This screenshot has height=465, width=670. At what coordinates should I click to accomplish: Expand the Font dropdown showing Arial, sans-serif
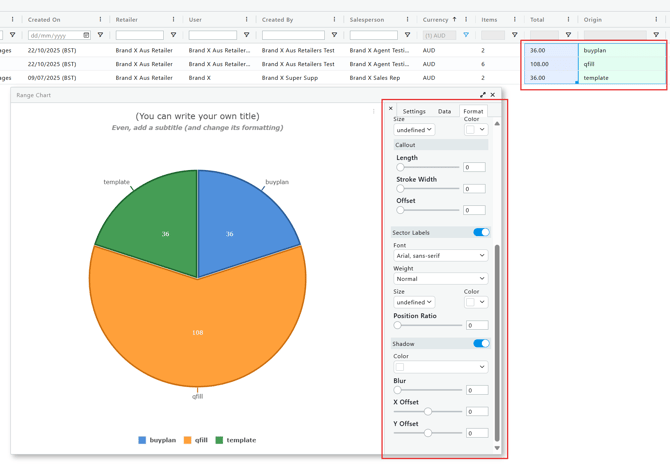coord(440,256)
